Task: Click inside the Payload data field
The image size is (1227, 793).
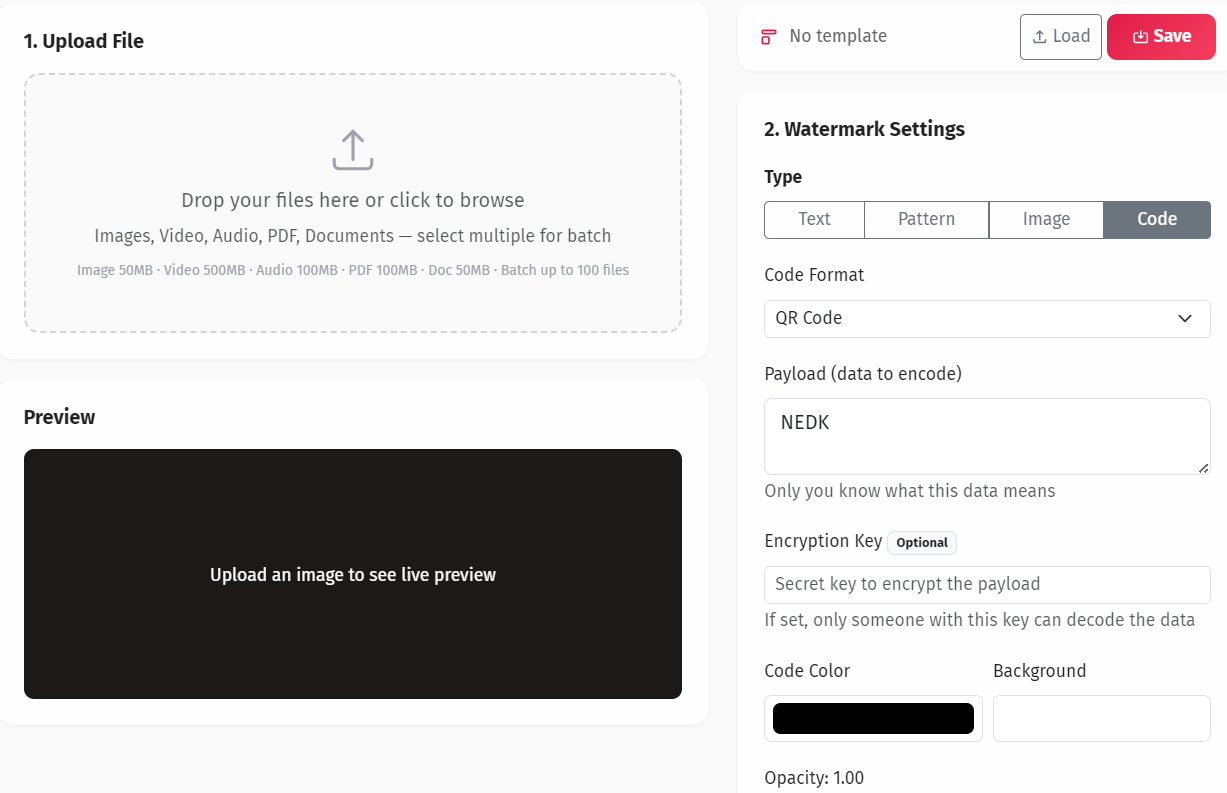Action: 987,435
